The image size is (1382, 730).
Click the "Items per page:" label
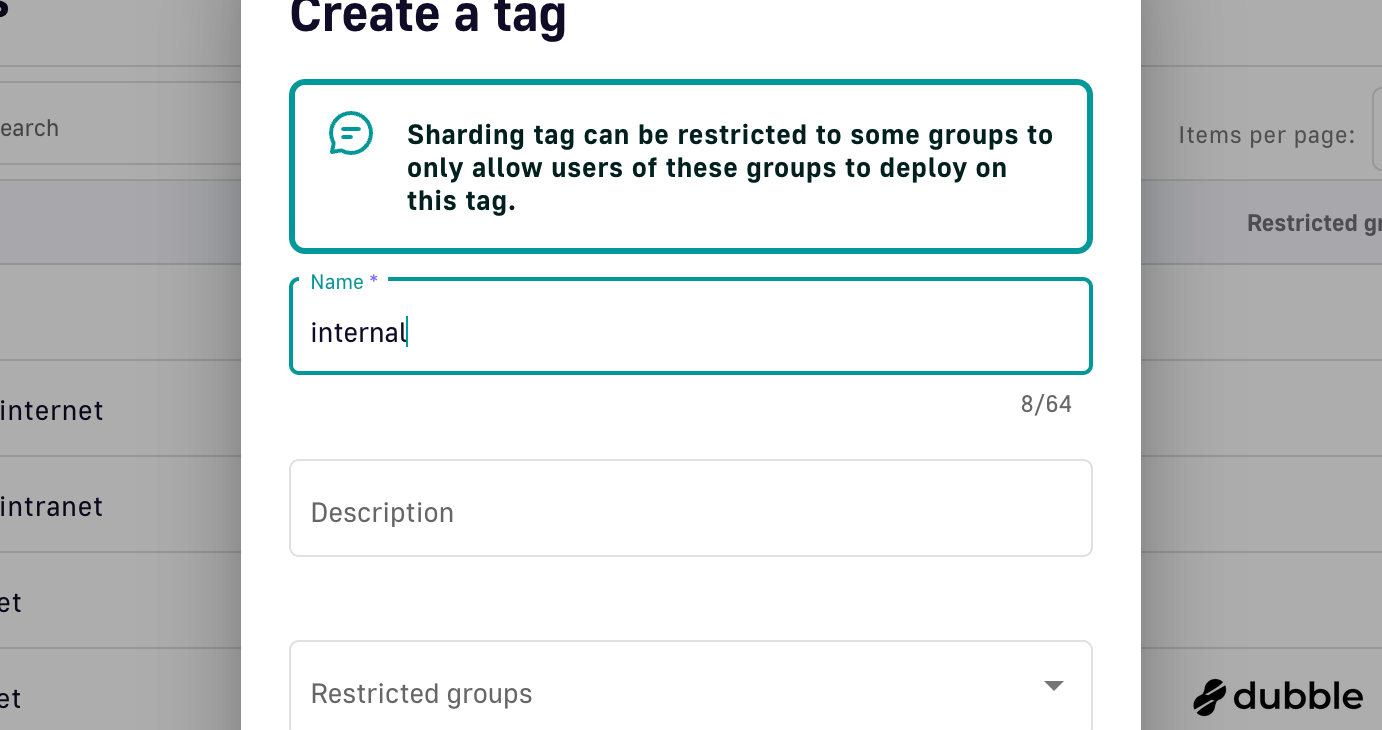[1267, 134]
